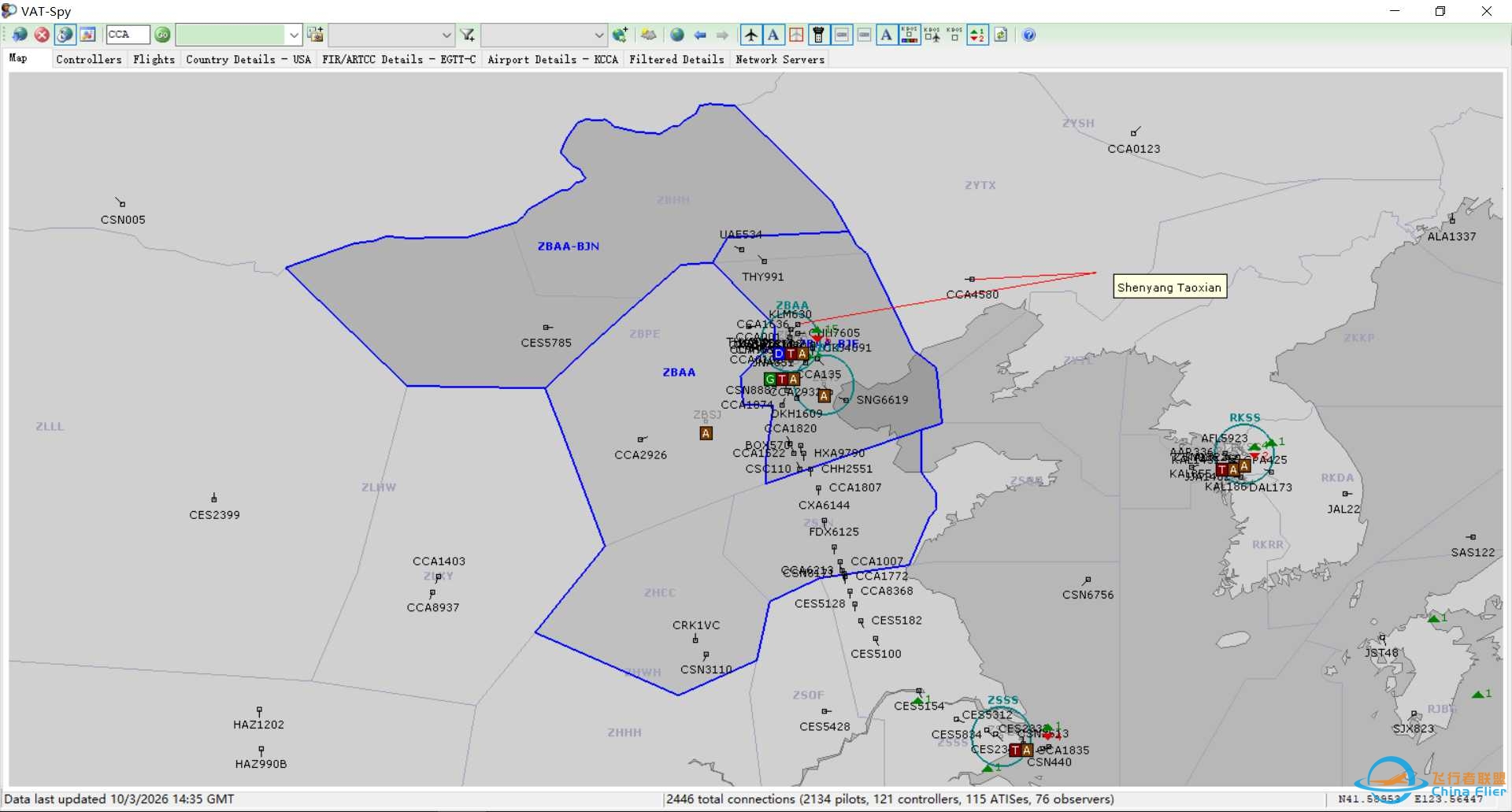1512x812 pixels.
Task: Click the add favorite icon with plus
Action: coord(315,35)
